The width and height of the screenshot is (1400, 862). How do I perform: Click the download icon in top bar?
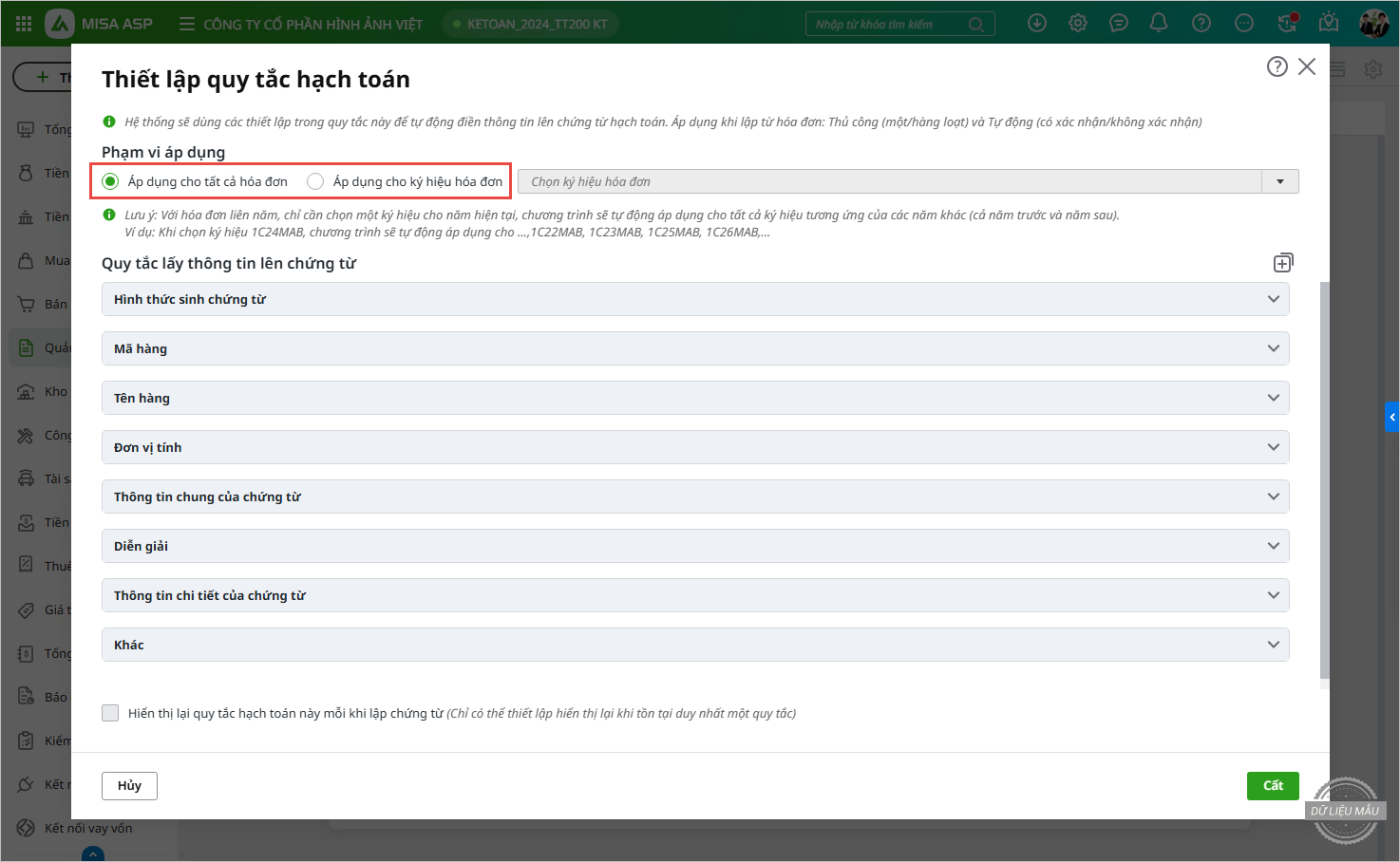pos(1037,24)
